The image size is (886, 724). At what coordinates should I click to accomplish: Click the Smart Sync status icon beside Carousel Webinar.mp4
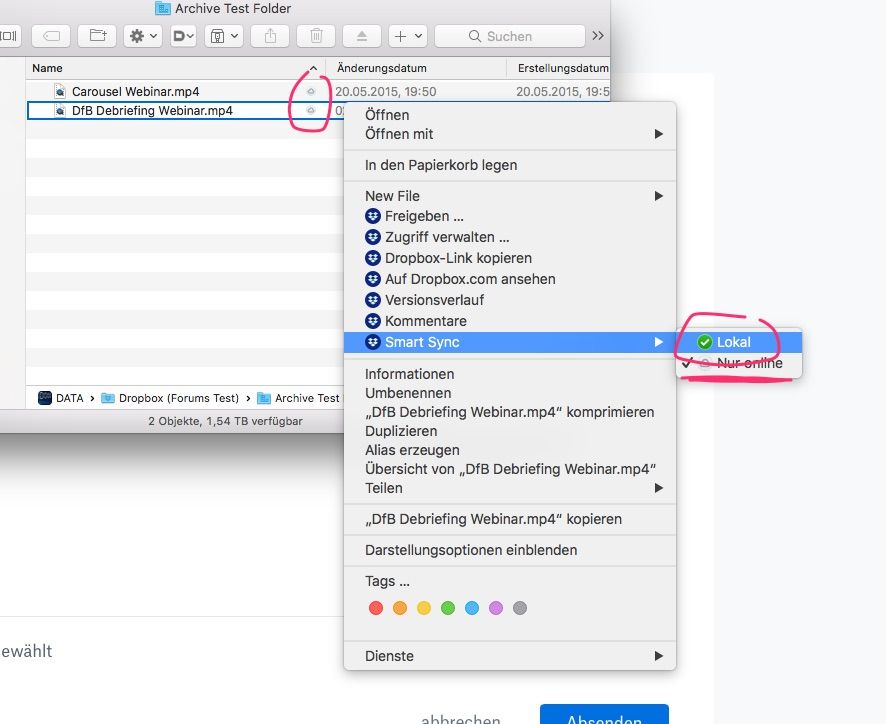[310, 91]
